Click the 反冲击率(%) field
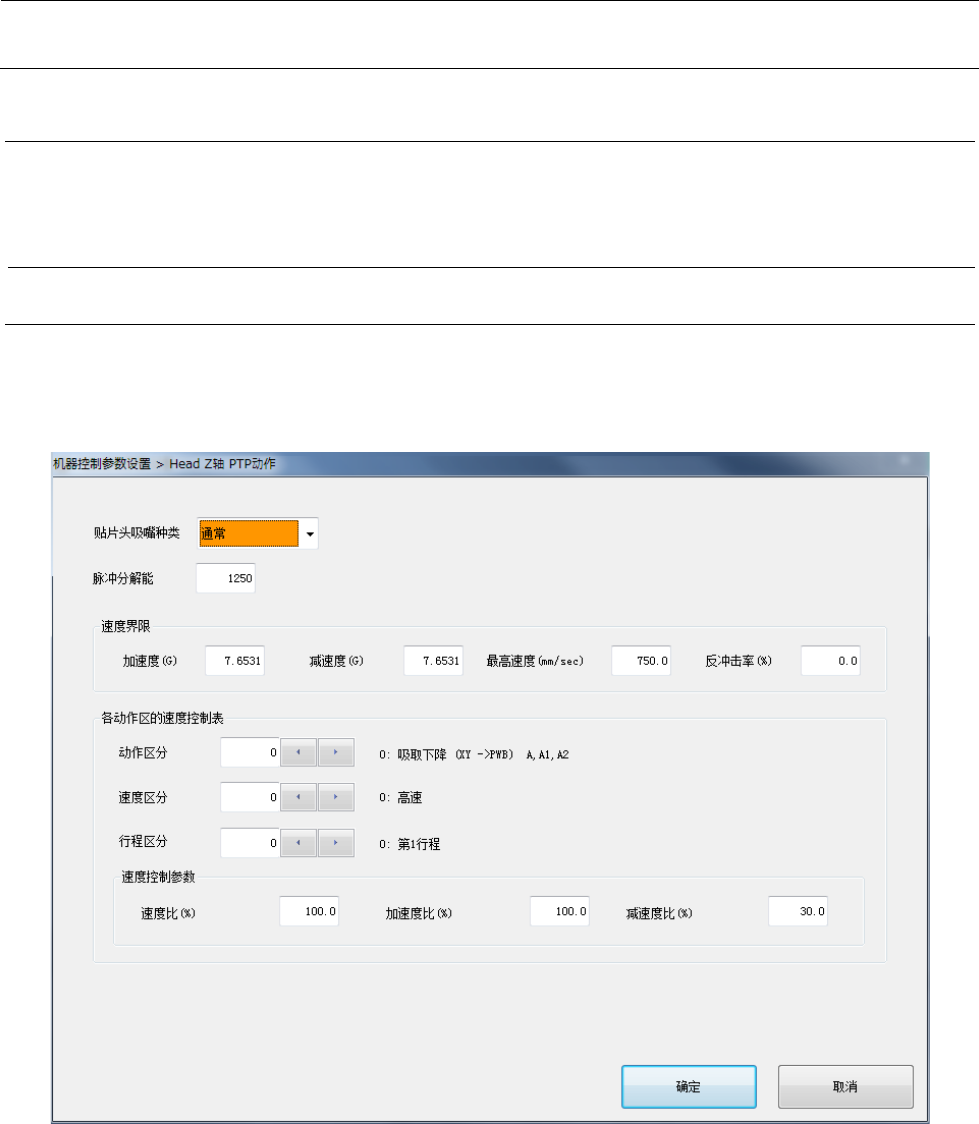Image resolution: width=979 pixels, height=1124 pixels. click(831, 661)
